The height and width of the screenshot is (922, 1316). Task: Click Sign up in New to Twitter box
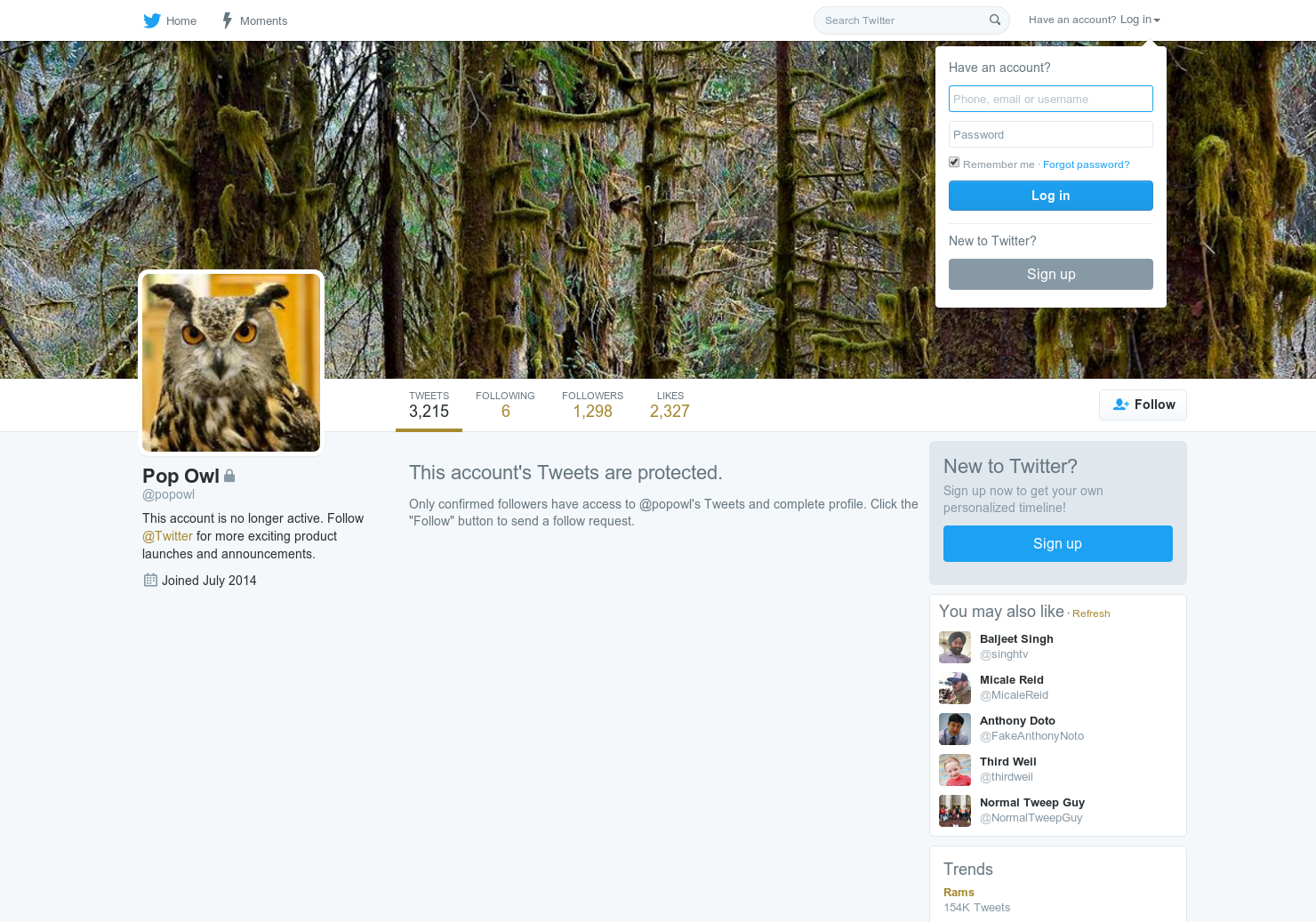1058,543
